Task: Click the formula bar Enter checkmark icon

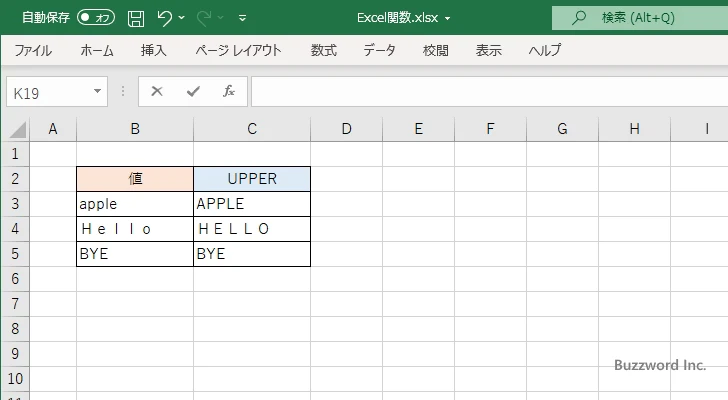Action: click(193, 91)
